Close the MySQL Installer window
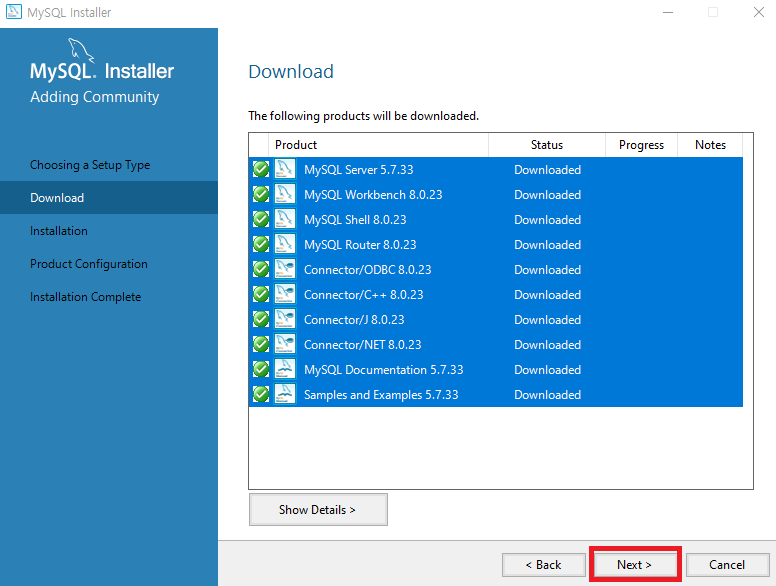This screenshot has height=586, width=776. click(x=759, y=12)
